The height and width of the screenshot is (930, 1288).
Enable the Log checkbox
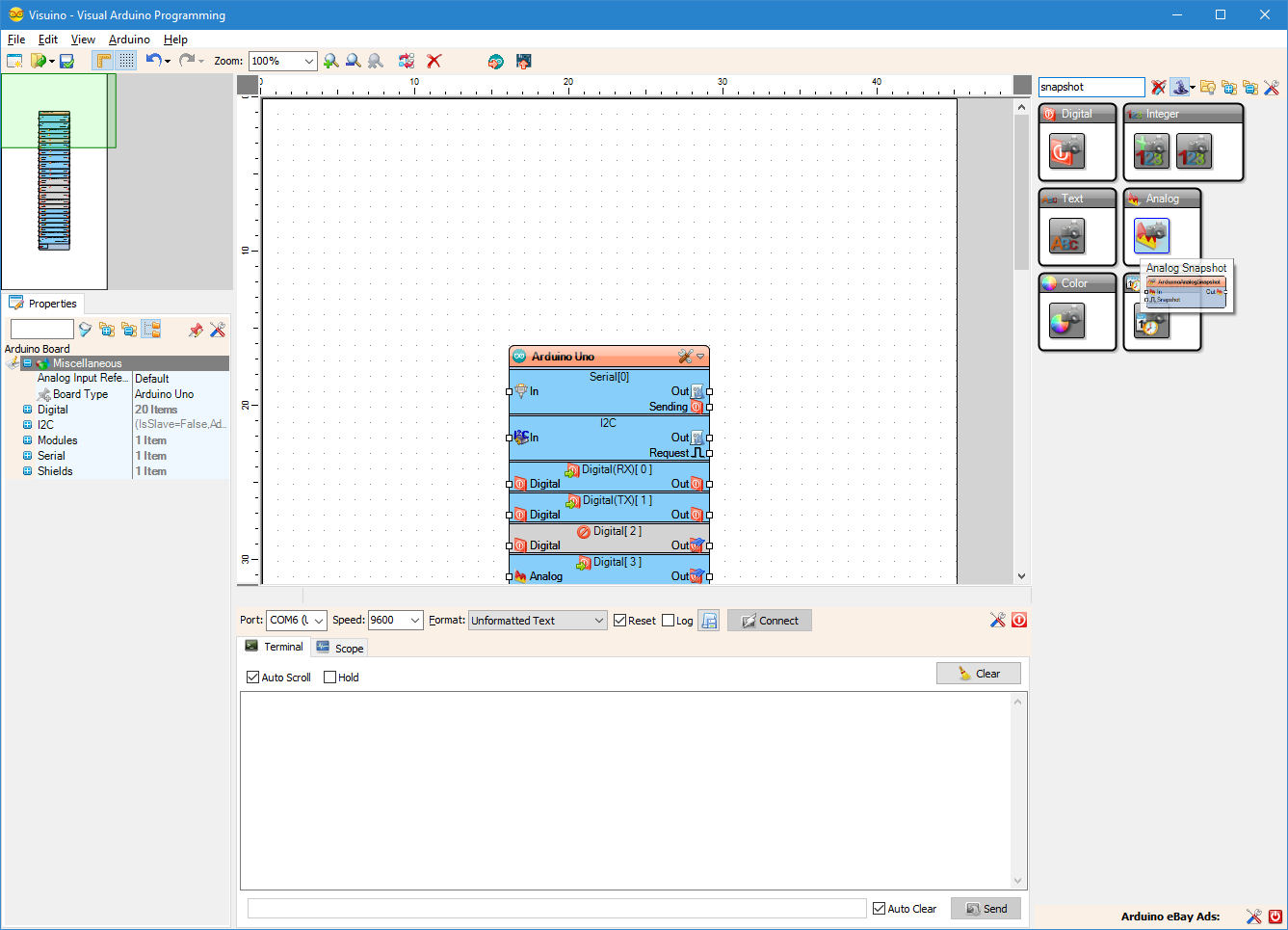669,621
